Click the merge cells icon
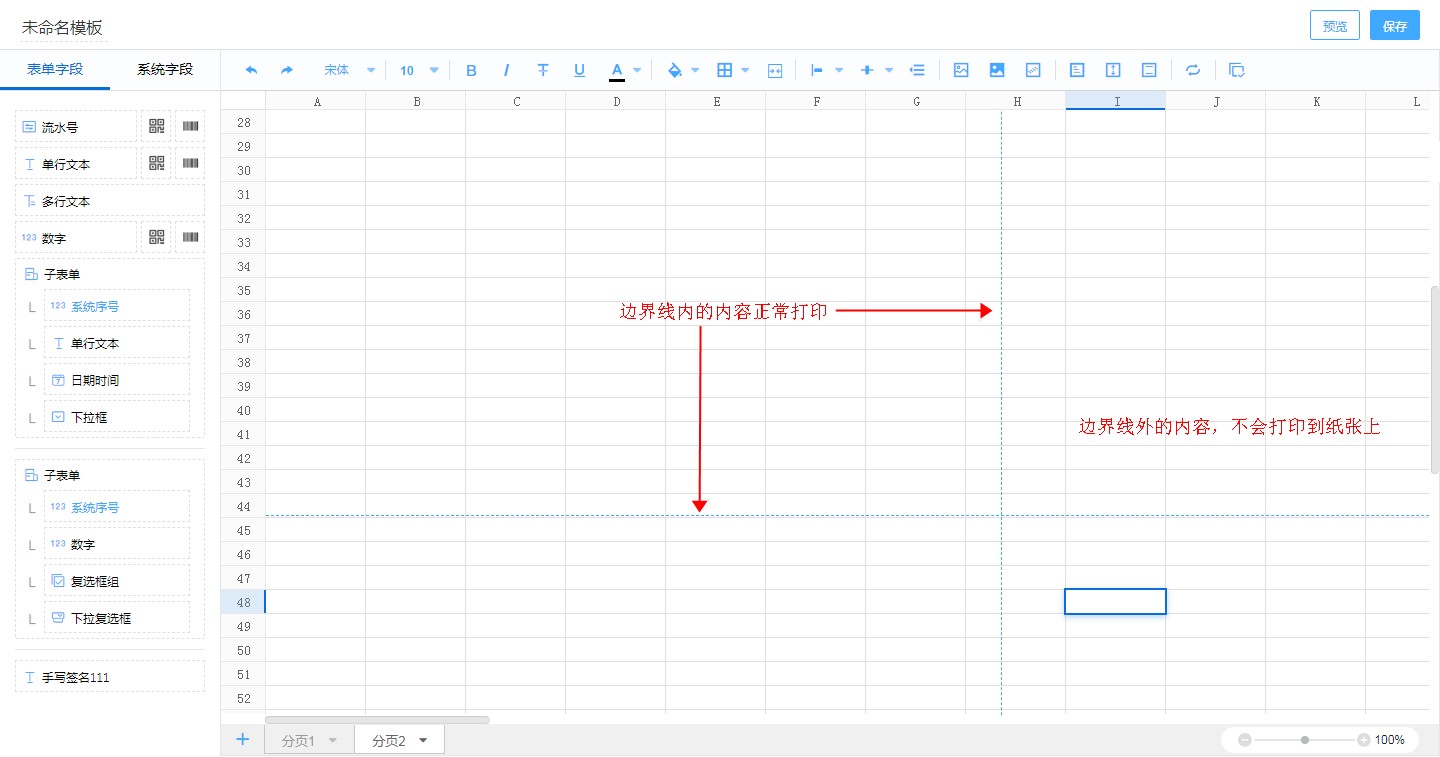The width and height of the screenshot is (1440, 757). 775,70
